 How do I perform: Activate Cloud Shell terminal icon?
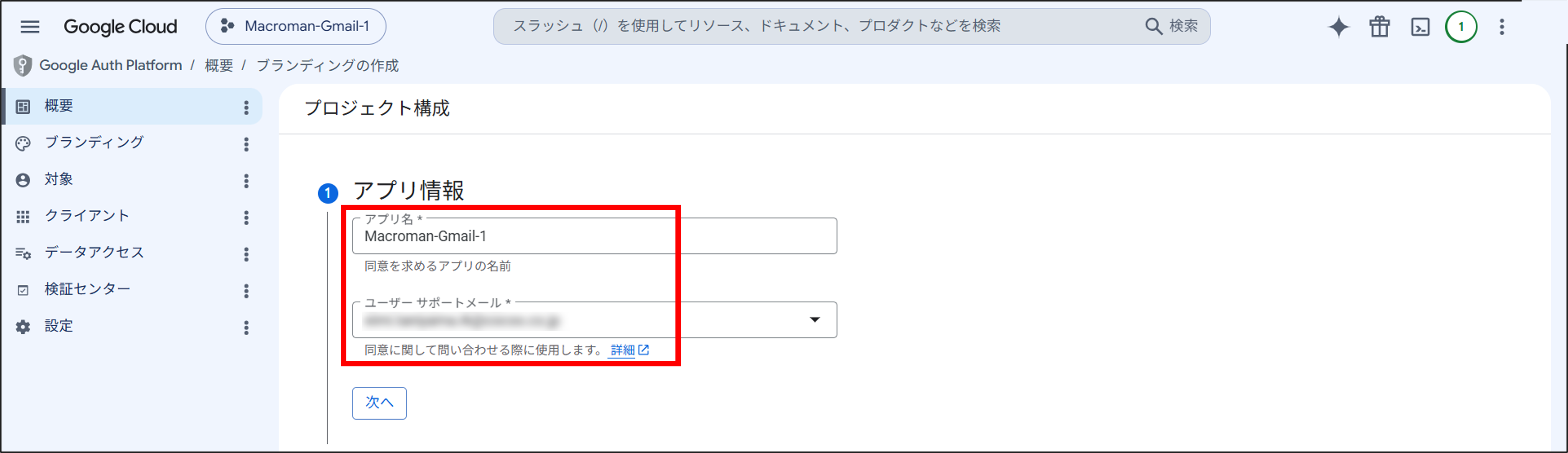1420,27
